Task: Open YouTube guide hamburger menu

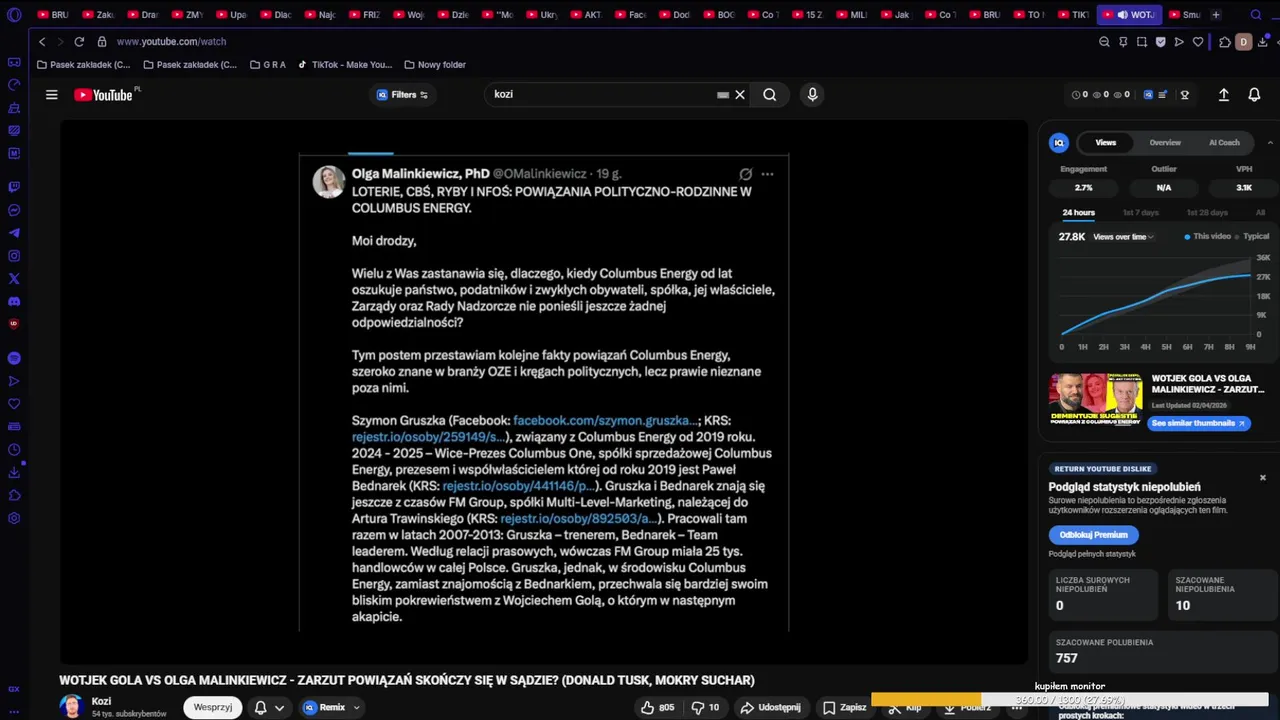Action: (51, 95)
